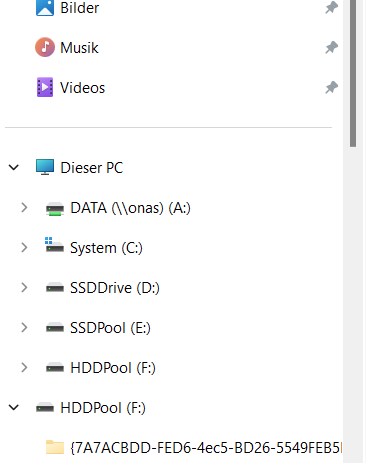Screen dimensions: 387x463
Task: Unpin Videos using its pin icon
Action: coord(331,87)
